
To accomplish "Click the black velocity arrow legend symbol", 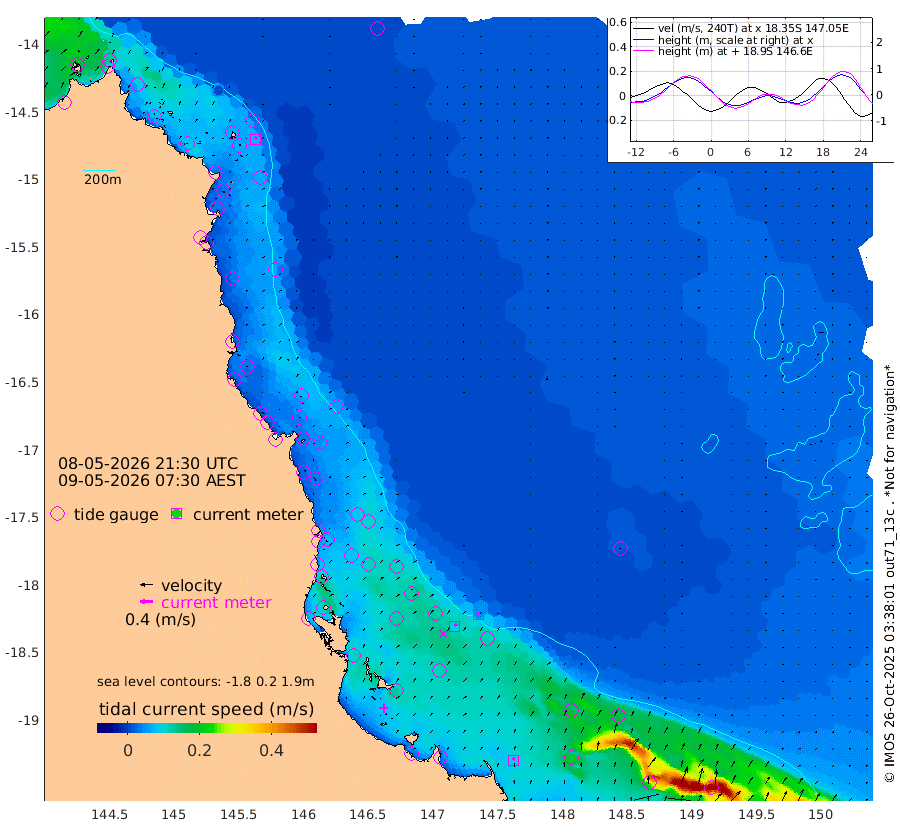I will [x=146, y=585].
